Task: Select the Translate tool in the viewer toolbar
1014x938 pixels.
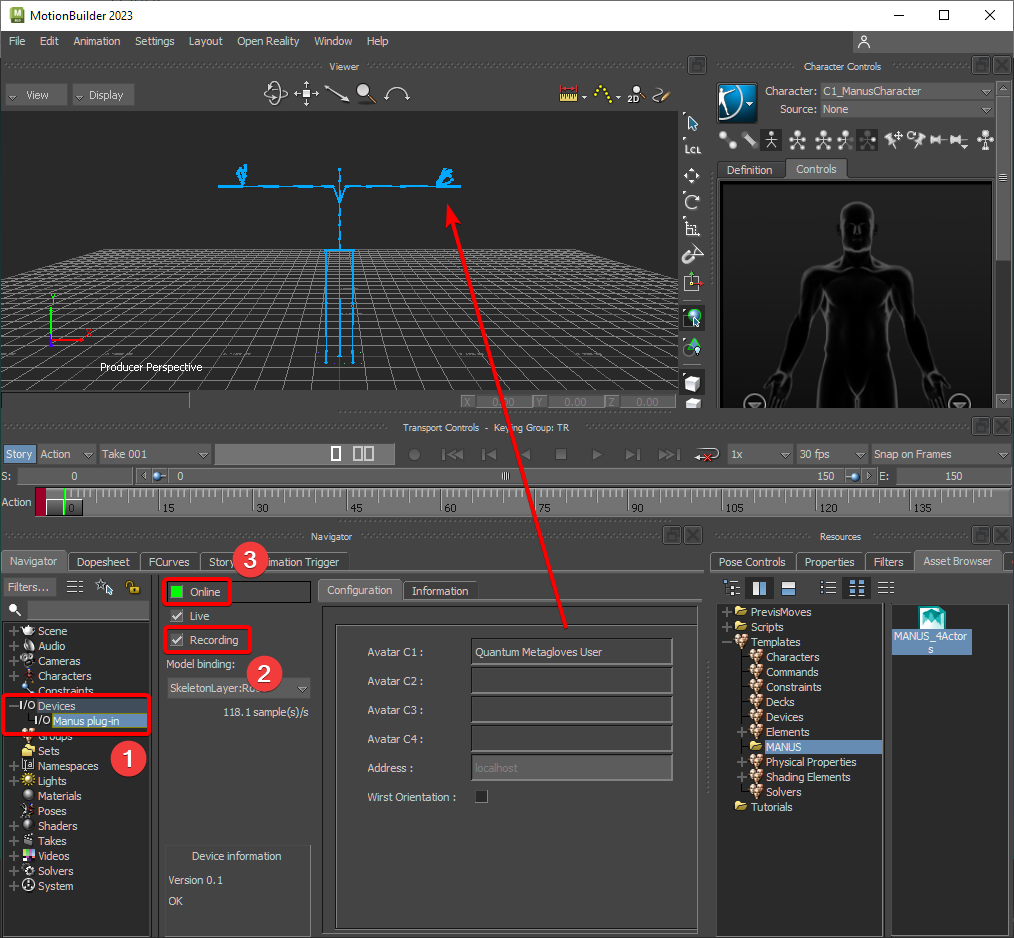Action: point(692,176)
